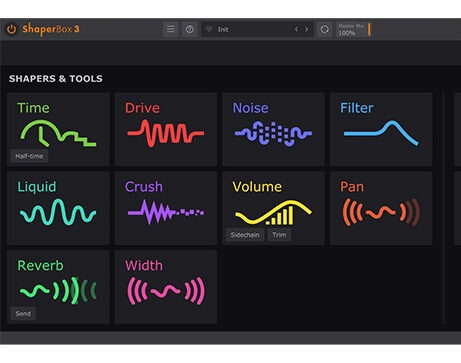Click the Drive label text
The height and width of the screenshot is (363, 461).
tap(142, 108)
